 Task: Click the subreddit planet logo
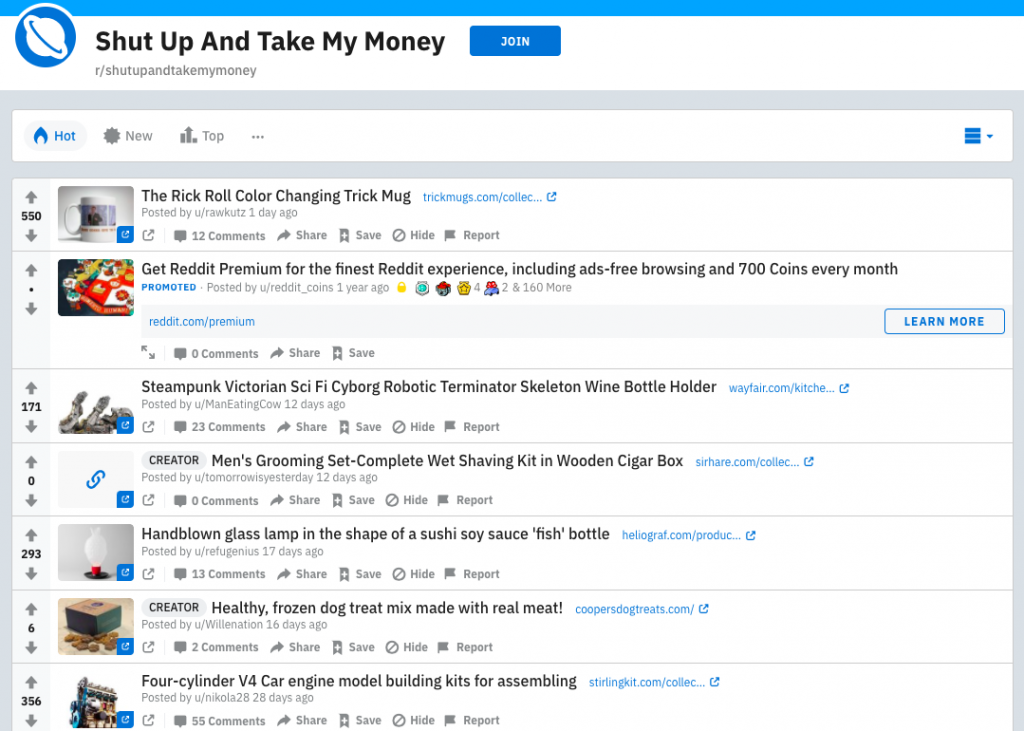tap(46, 36)
